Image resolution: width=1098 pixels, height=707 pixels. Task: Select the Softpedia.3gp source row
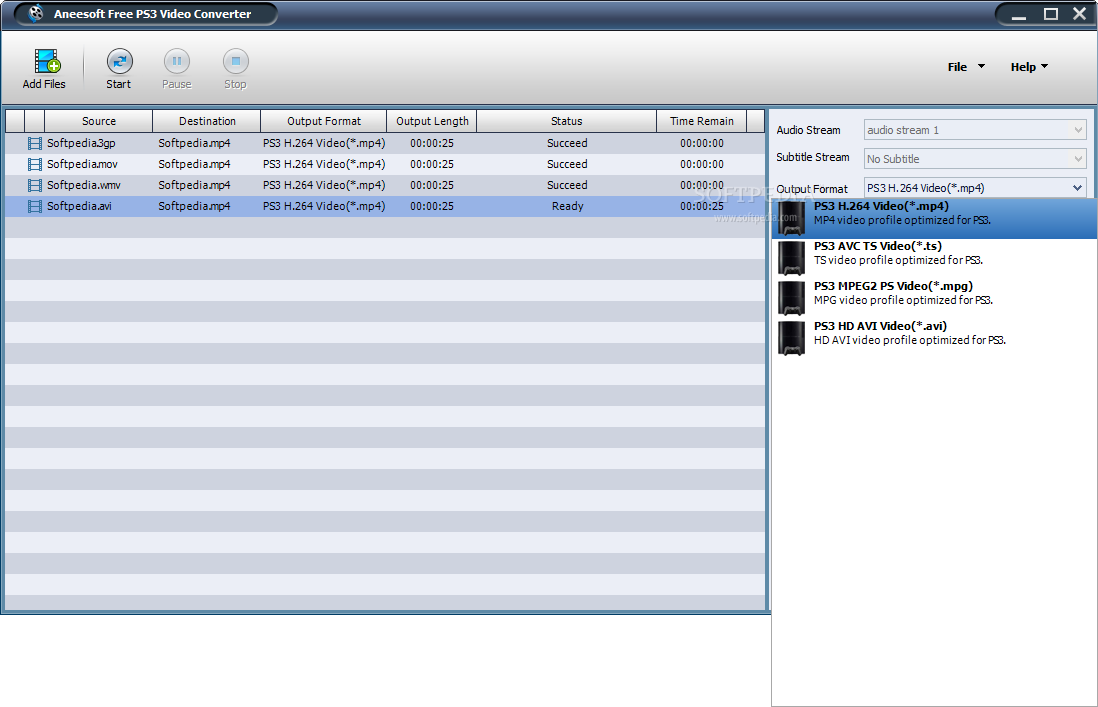(81, 144)
